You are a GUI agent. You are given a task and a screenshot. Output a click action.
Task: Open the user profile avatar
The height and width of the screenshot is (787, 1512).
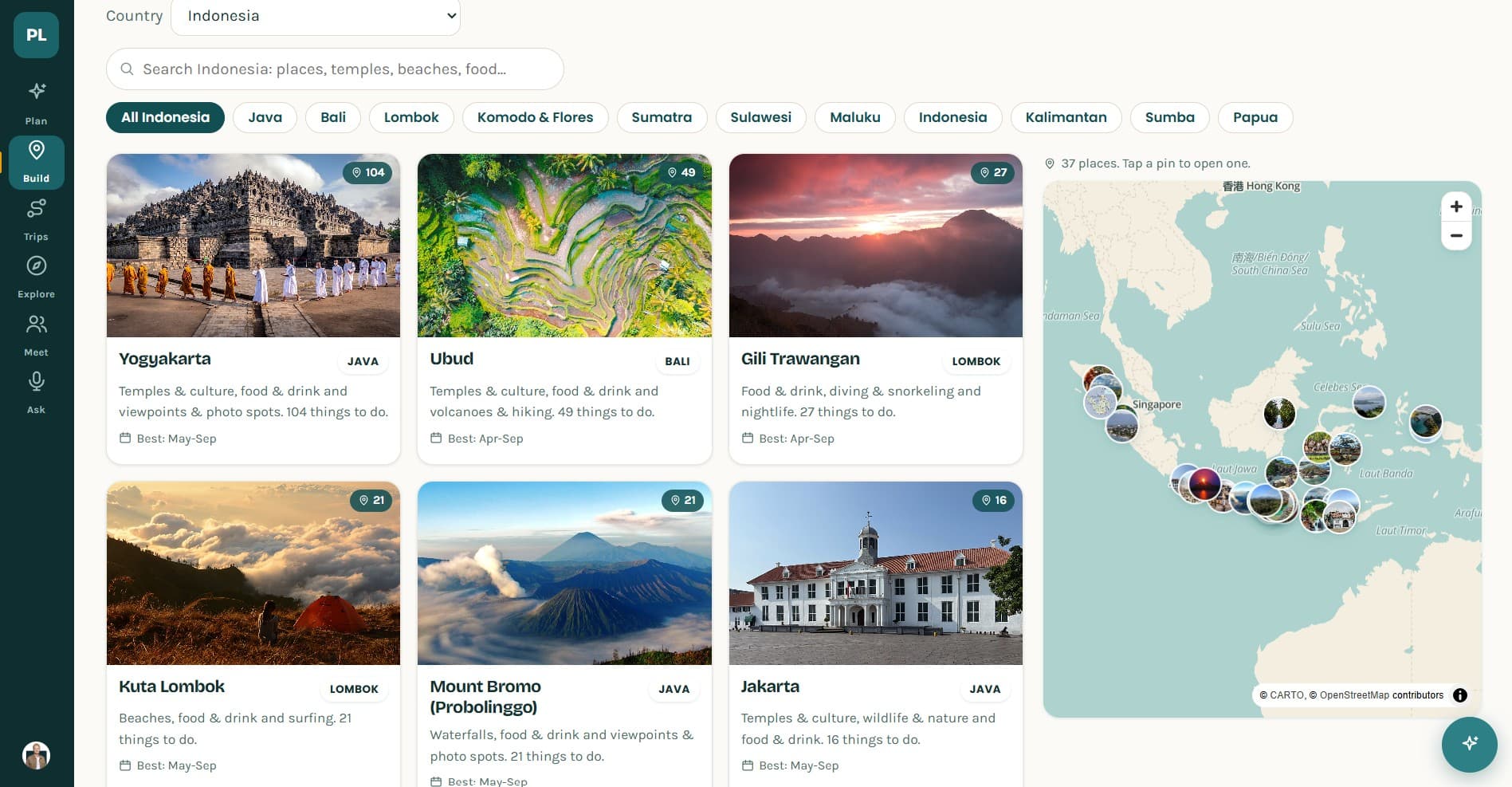point(36,754)
